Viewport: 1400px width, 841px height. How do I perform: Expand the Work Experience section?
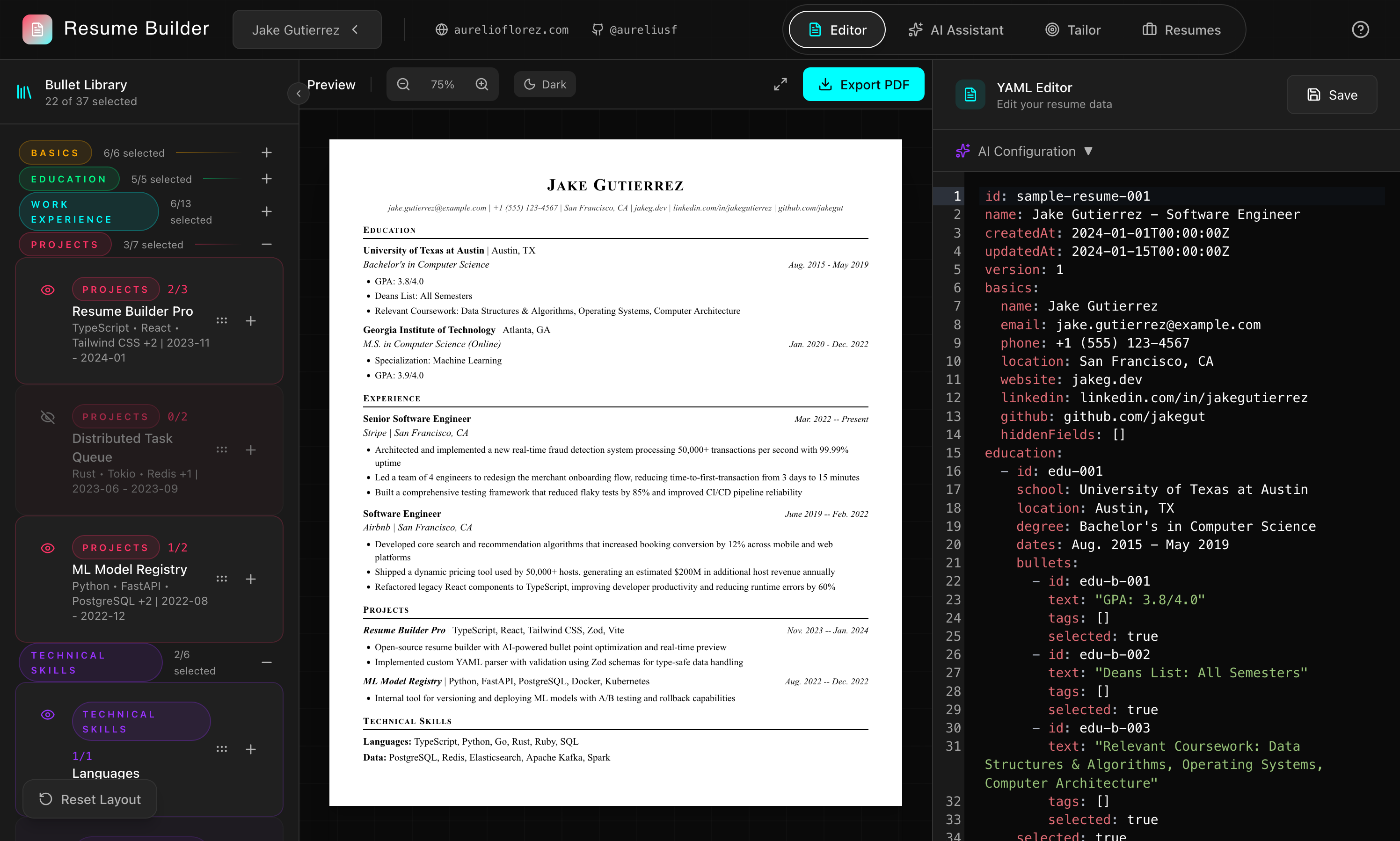point(266,211)
